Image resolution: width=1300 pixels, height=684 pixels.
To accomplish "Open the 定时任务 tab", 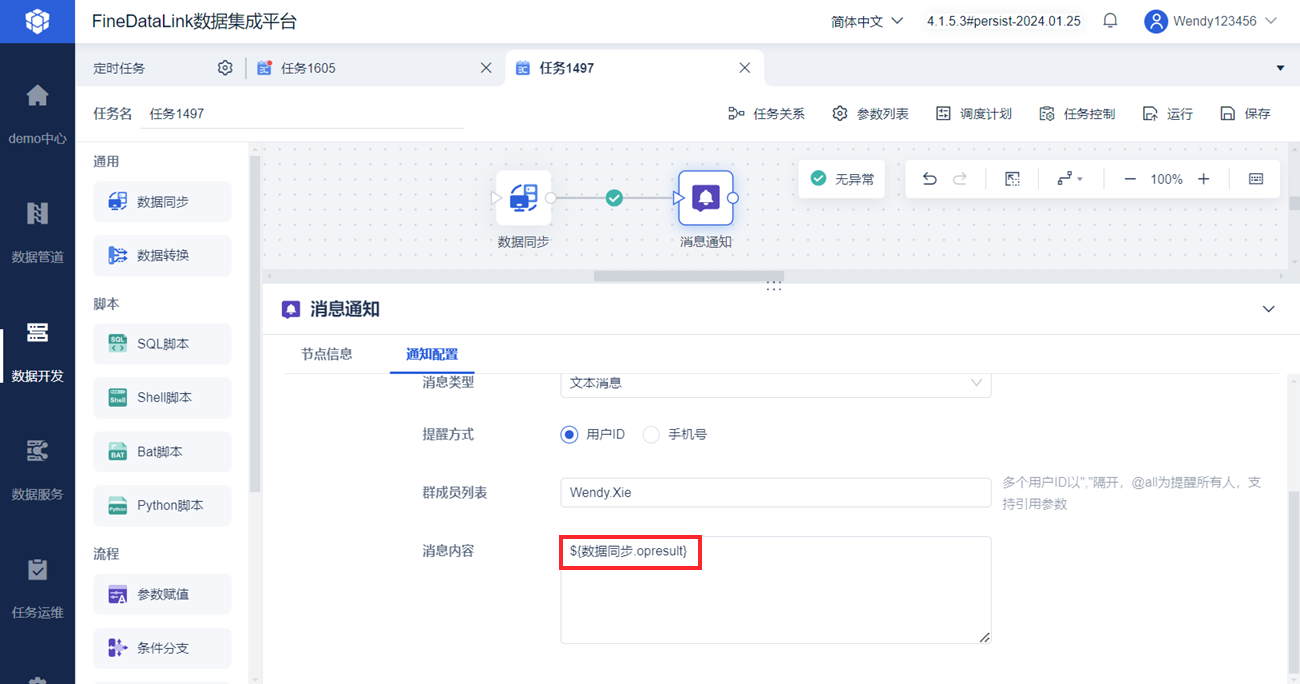I will tap(119, 68).
